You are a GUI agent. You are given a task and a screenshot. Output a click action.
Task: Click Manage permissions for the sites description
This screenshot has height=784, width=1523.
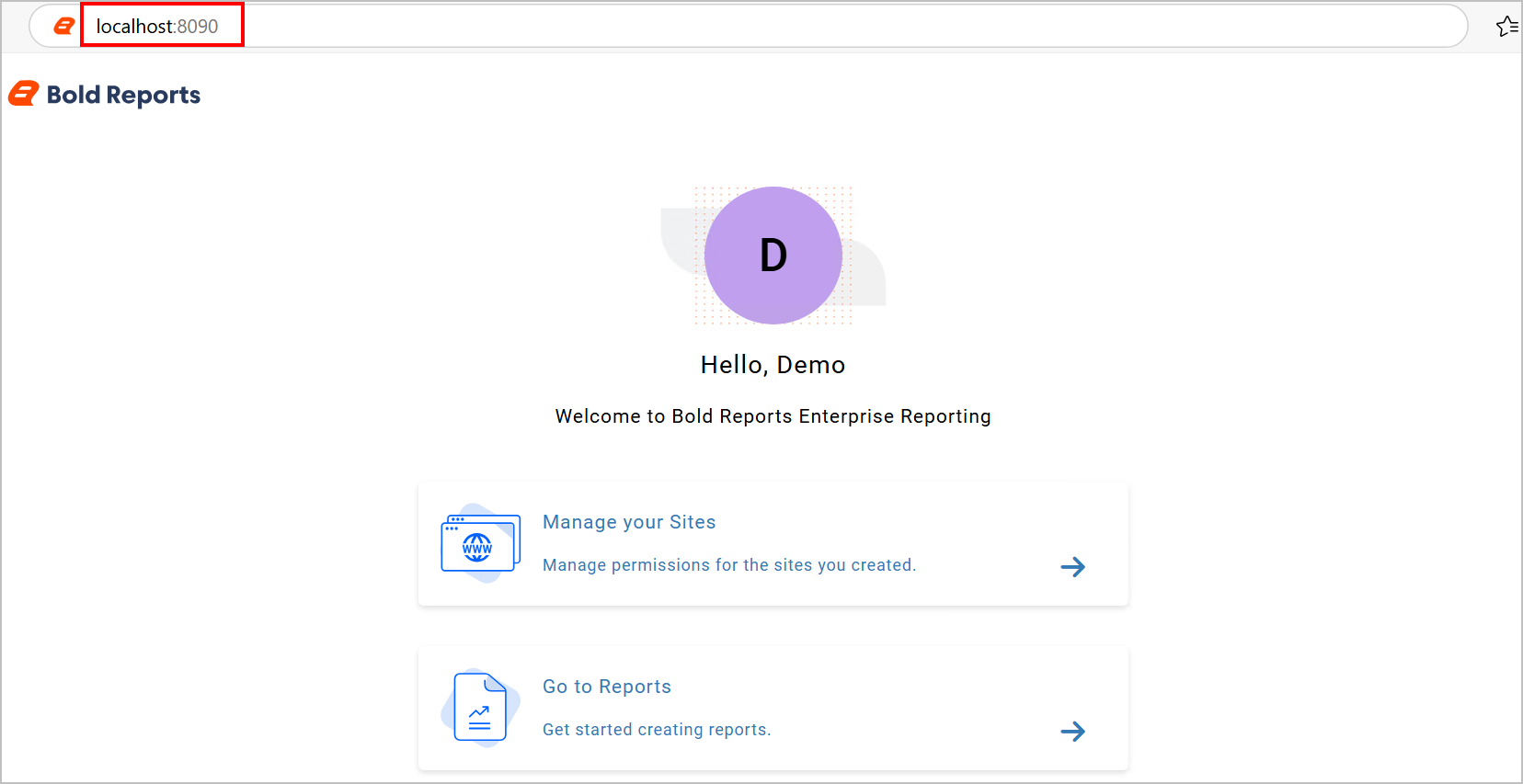729,565
